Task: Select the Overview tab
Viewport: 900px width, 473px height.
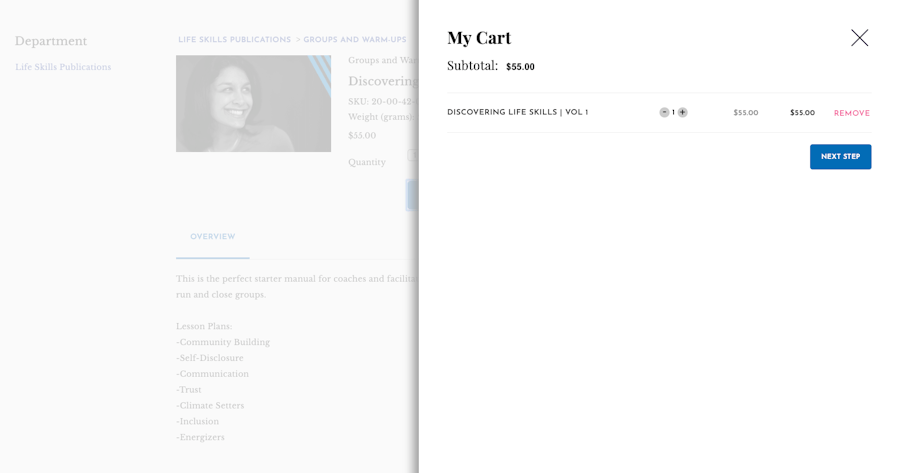Action: click(x=212, y=236)
